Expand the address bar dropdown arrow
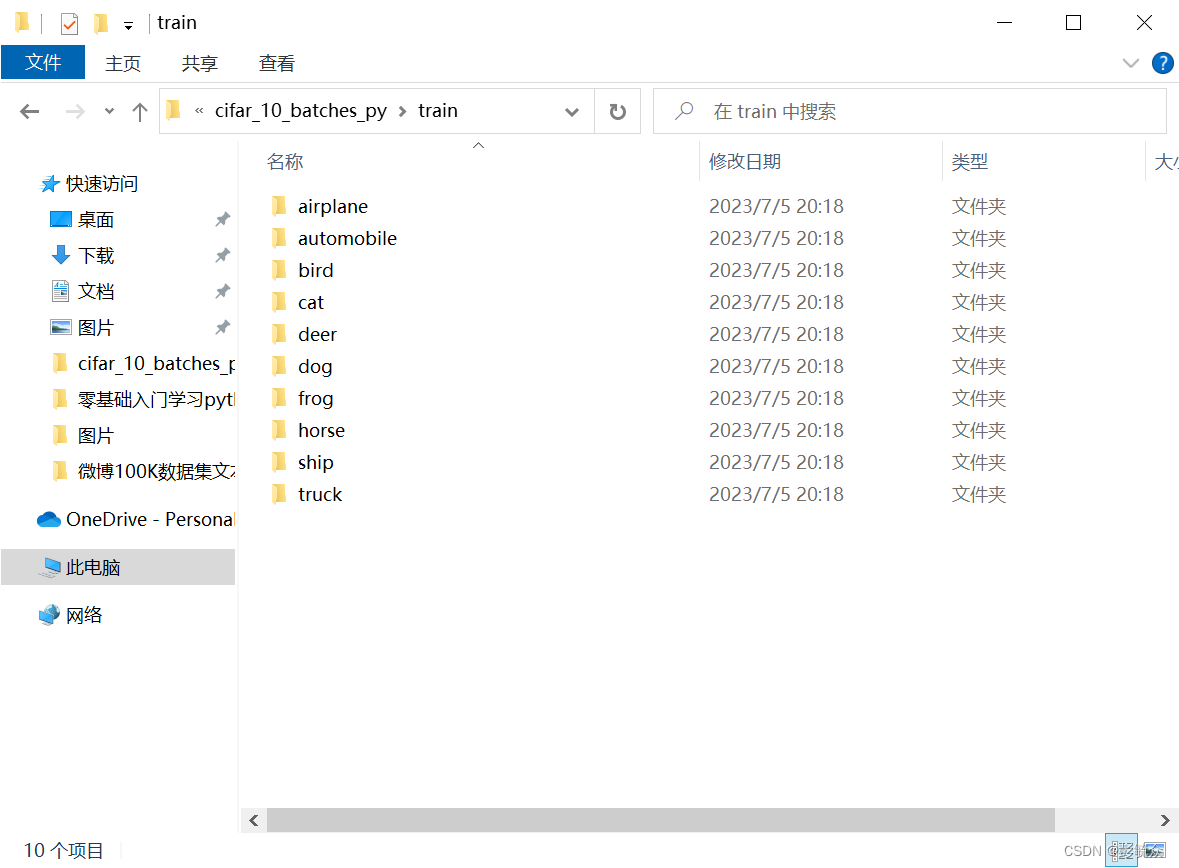The height and width of the screenshot is (868, 1179). [x=571, y=111]
